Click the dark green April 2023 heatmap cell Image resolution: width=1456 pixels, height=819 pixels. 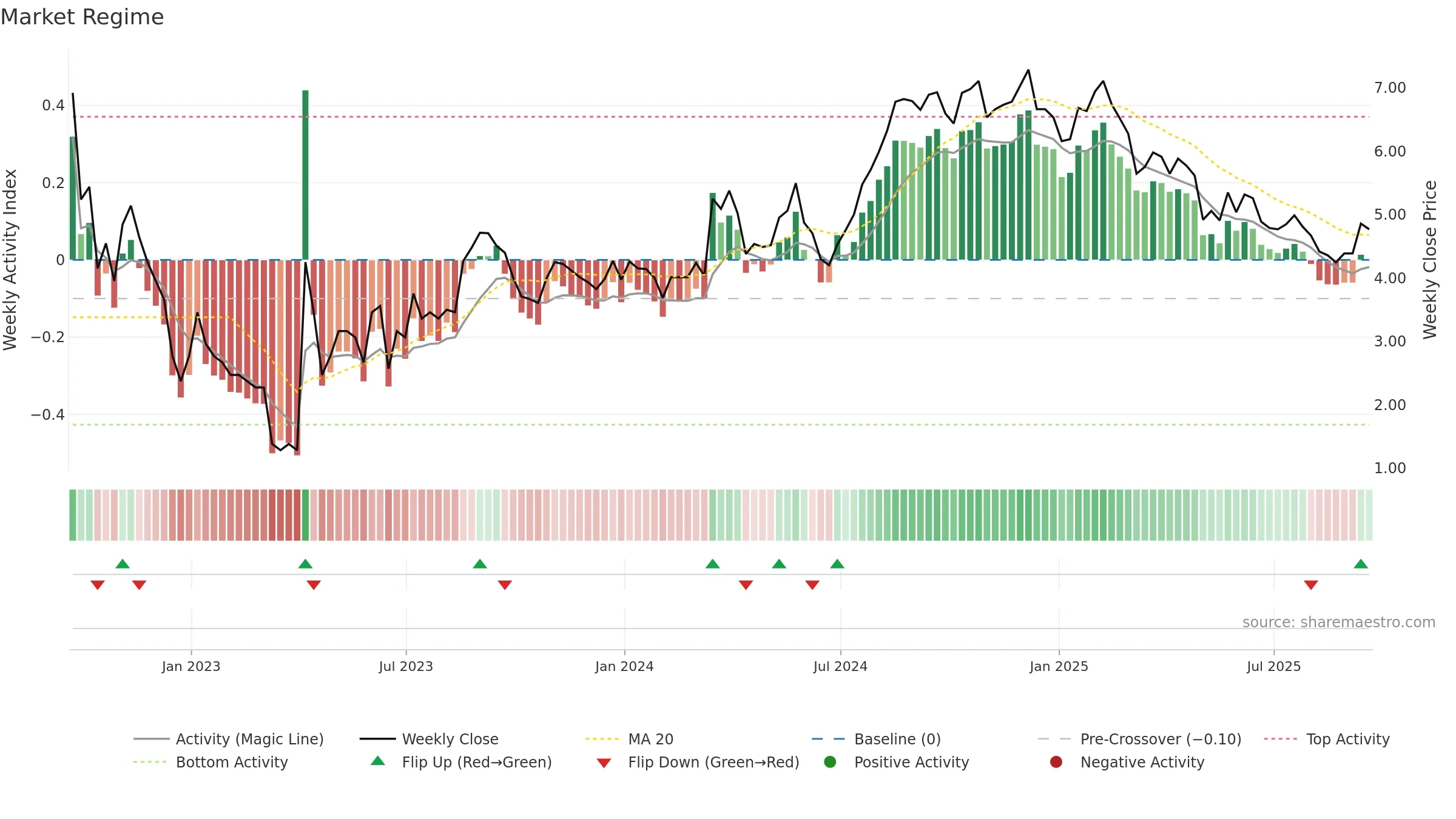(x=305, y=515)
